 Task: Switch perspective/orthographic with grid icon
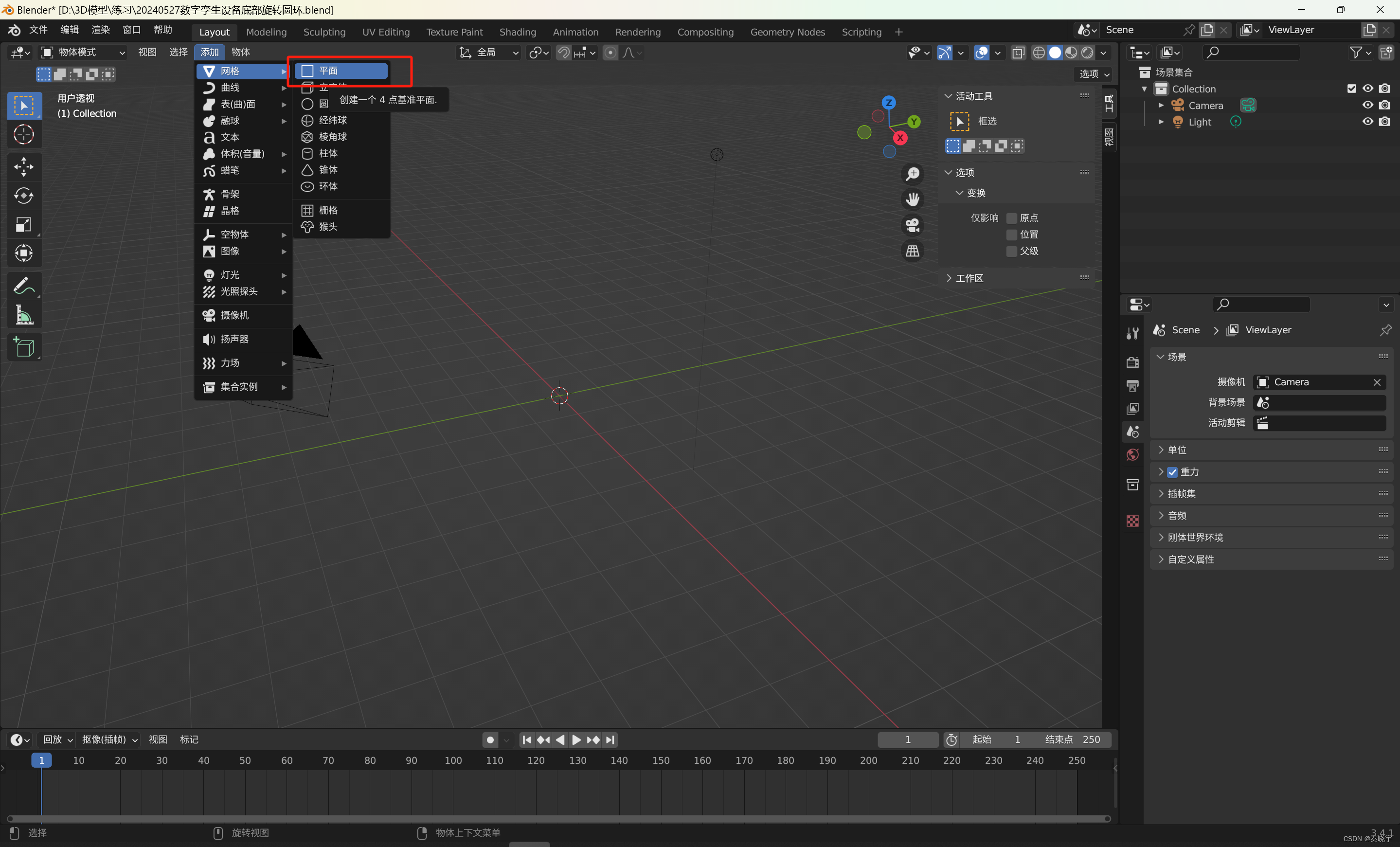[x=913, y=251]
